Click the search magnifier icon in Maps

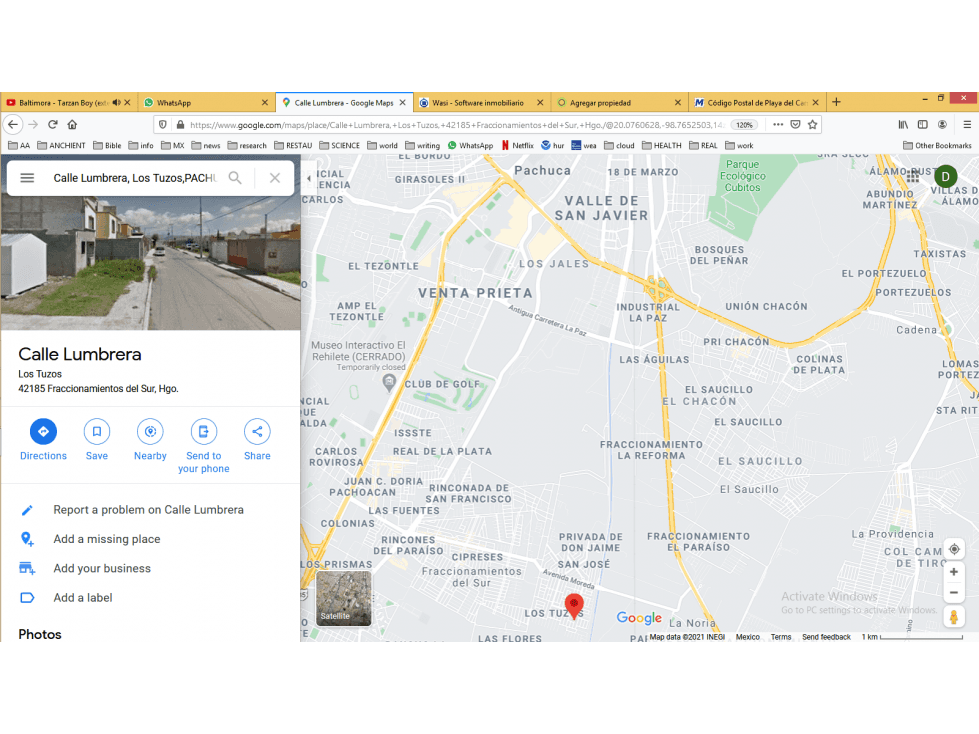coord(235,178)
